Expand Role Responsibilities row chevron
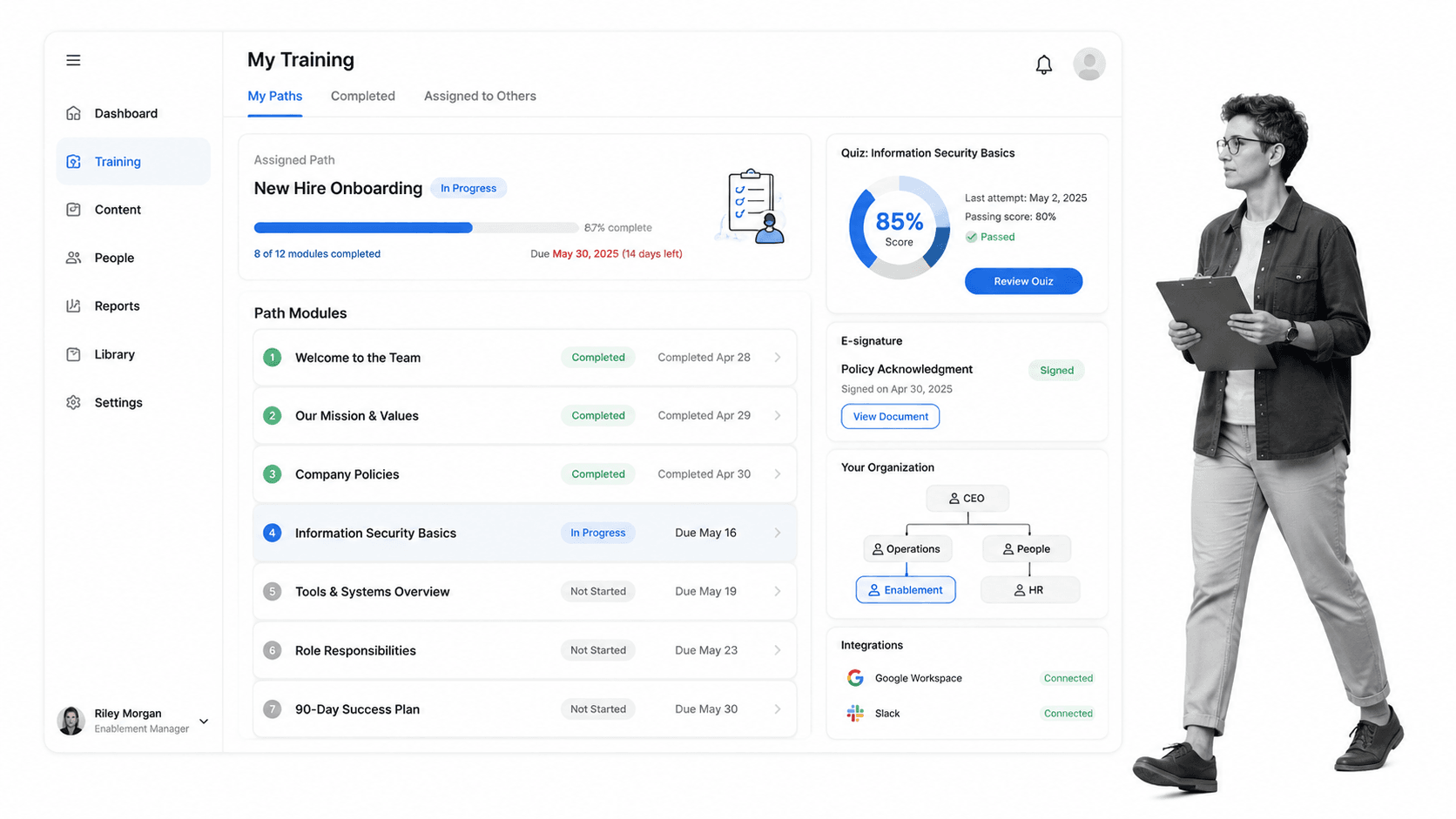Image resolution: width=1456 pixels, height=819 pixels. (x=778, y=650)
